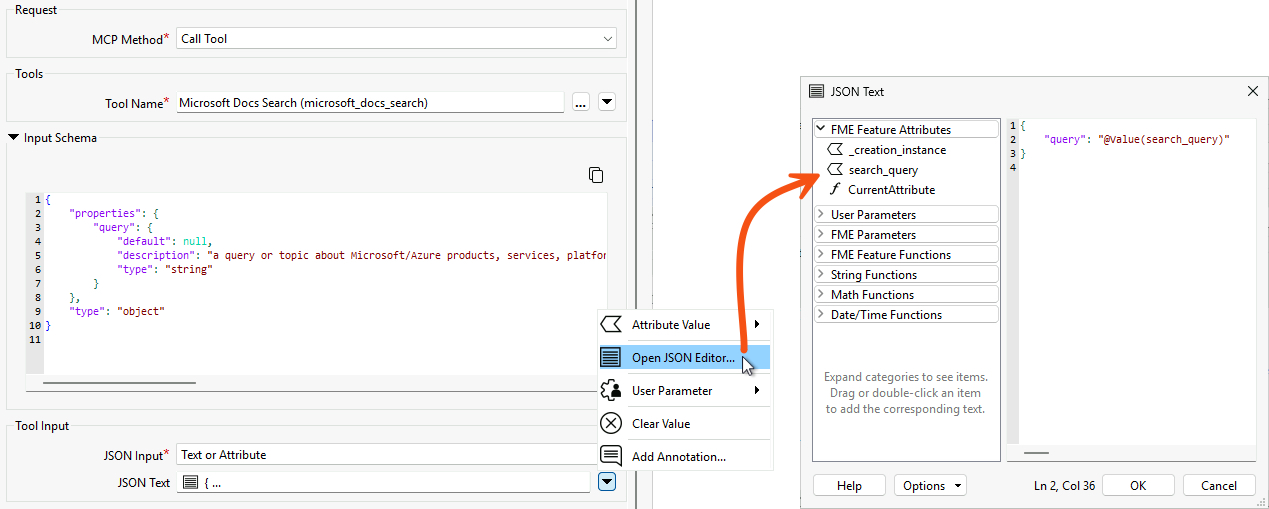This screenshot has width=1269, height=509.
Task: Click the Help button
Action: (x=849, y=485)
